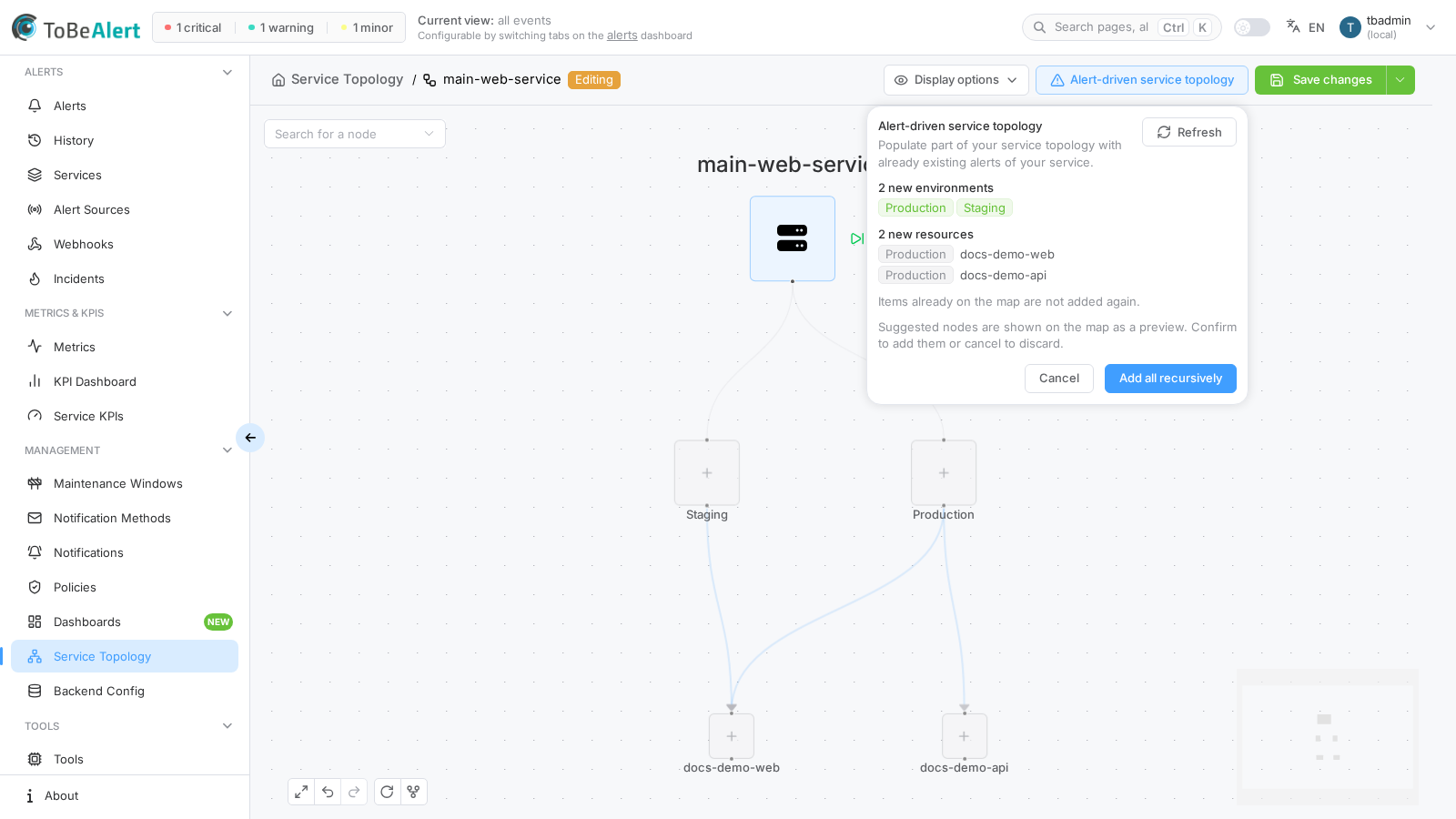Click the Service Topology breadcrumb link
Viewport: 1456px width, 819px height.
[x=347, y=79]
